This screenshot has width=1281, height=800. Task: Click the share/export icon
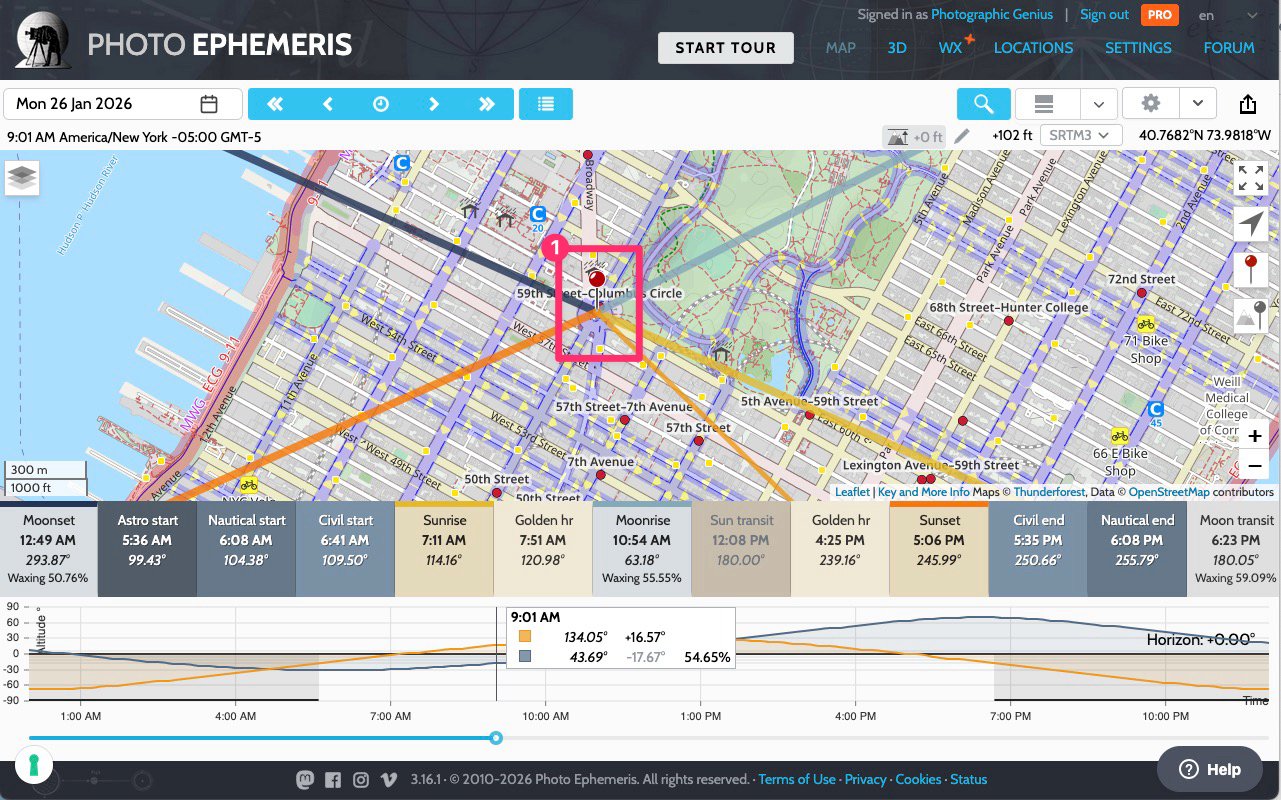point(1248,104)
